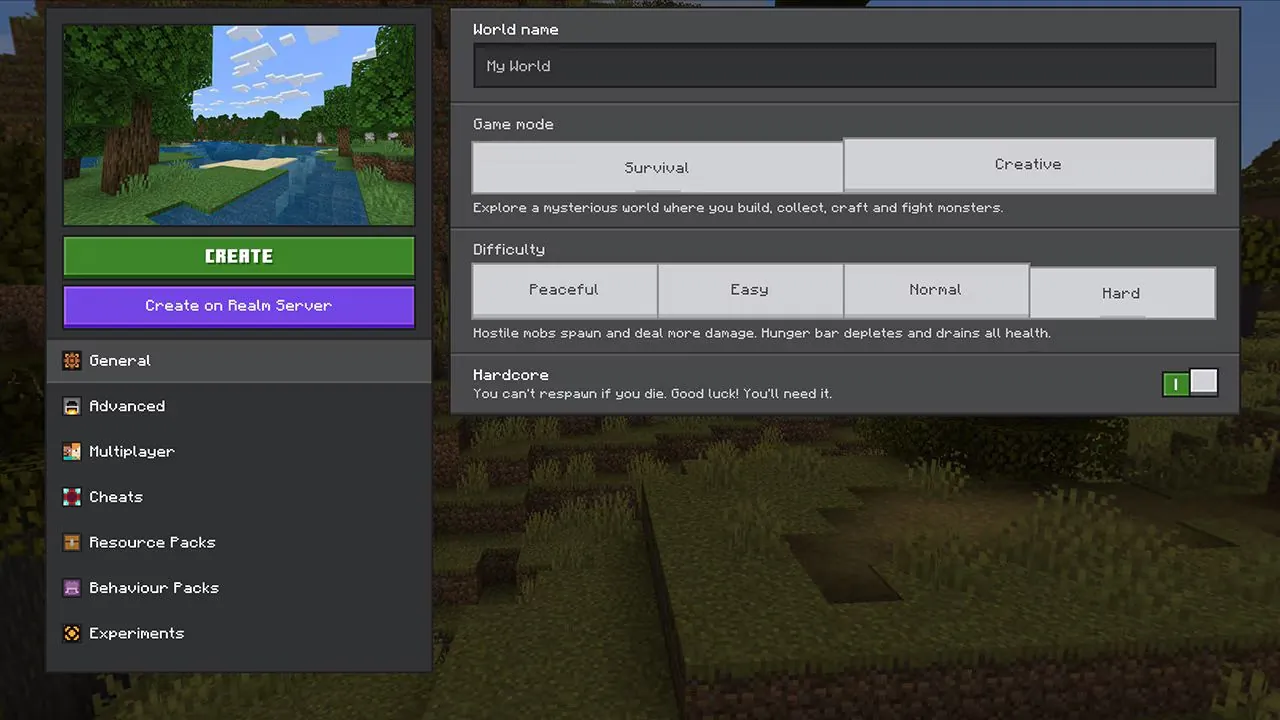Click the Cheats tab icon
The image size is (1280, 720).
(72, 497)
